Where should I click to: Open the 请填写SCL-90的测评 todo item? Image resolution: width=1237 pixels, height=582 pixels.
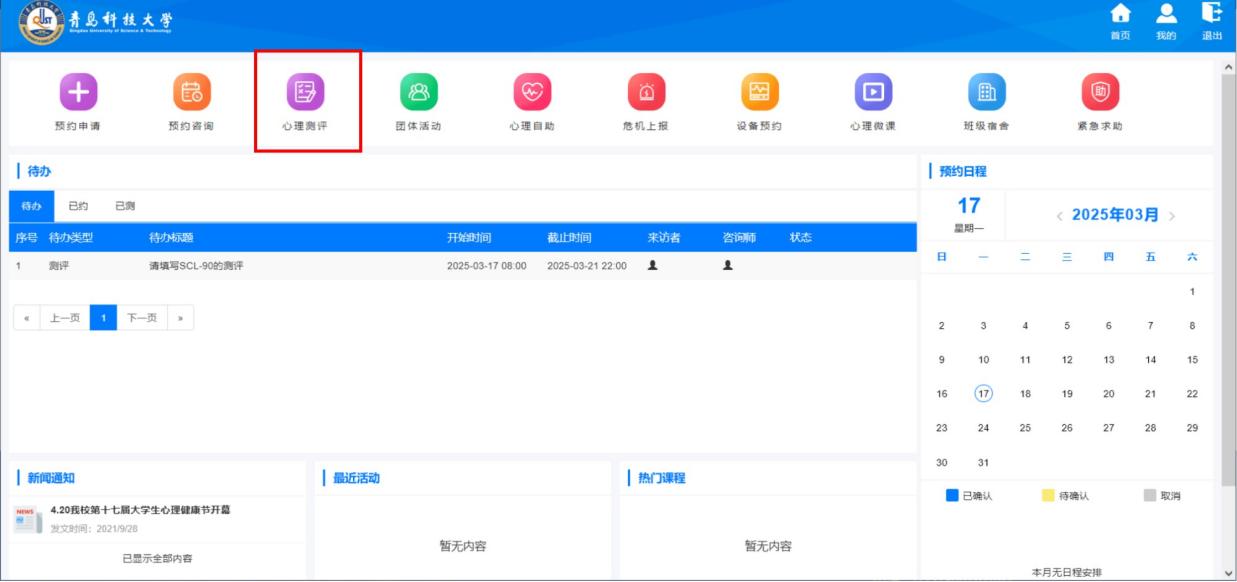pyautogui.click(x=196, y=266)
